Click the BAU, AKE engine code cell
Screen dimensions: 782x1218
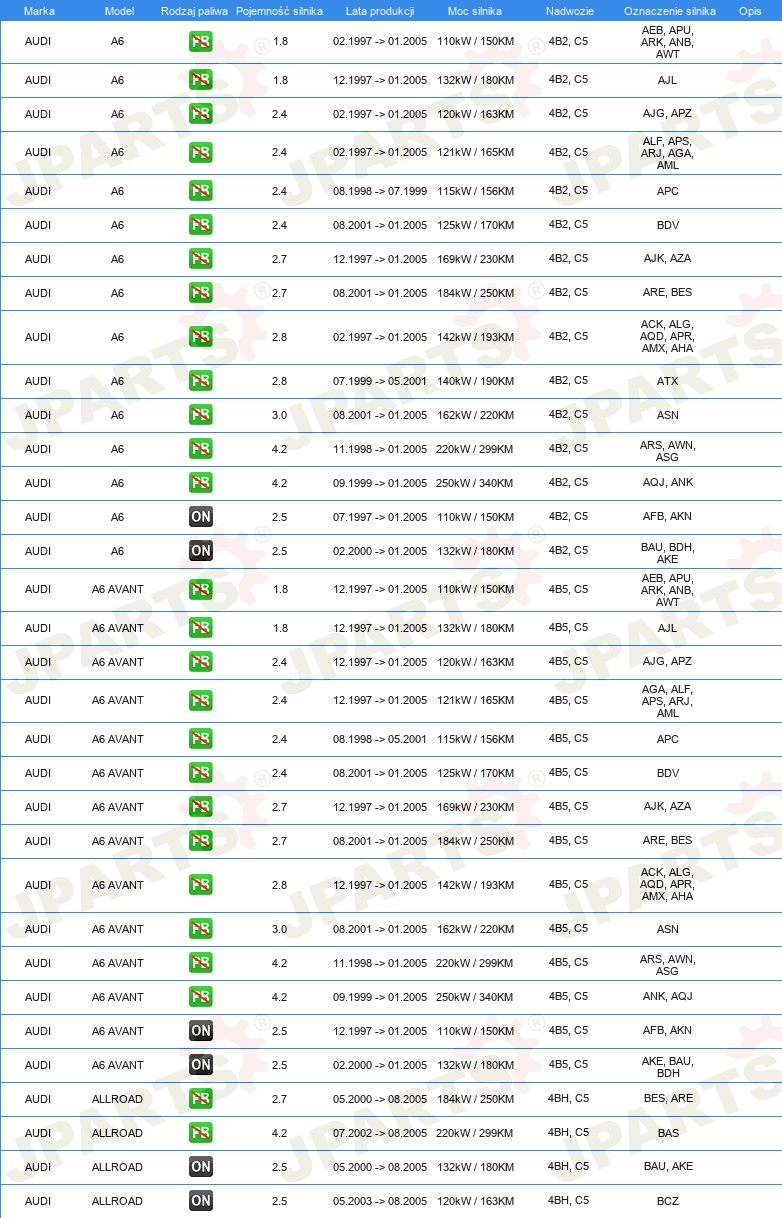tap(668, 1167)
